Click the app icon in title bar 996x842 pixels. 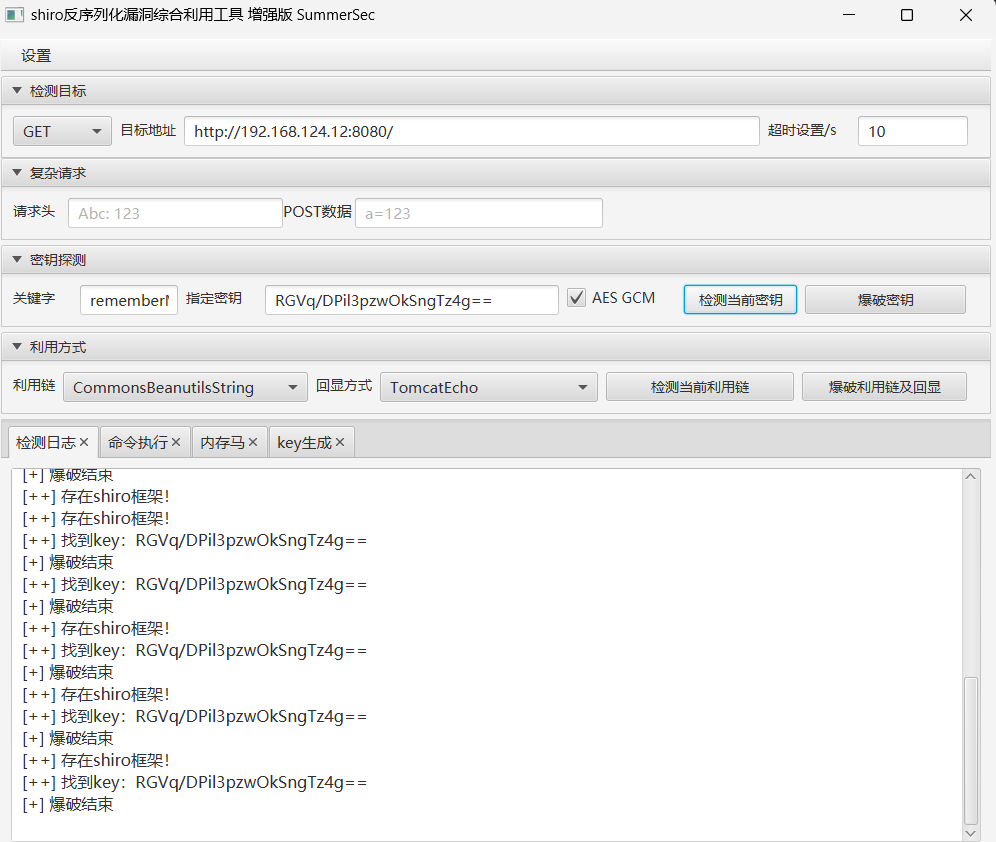point(15,15)
